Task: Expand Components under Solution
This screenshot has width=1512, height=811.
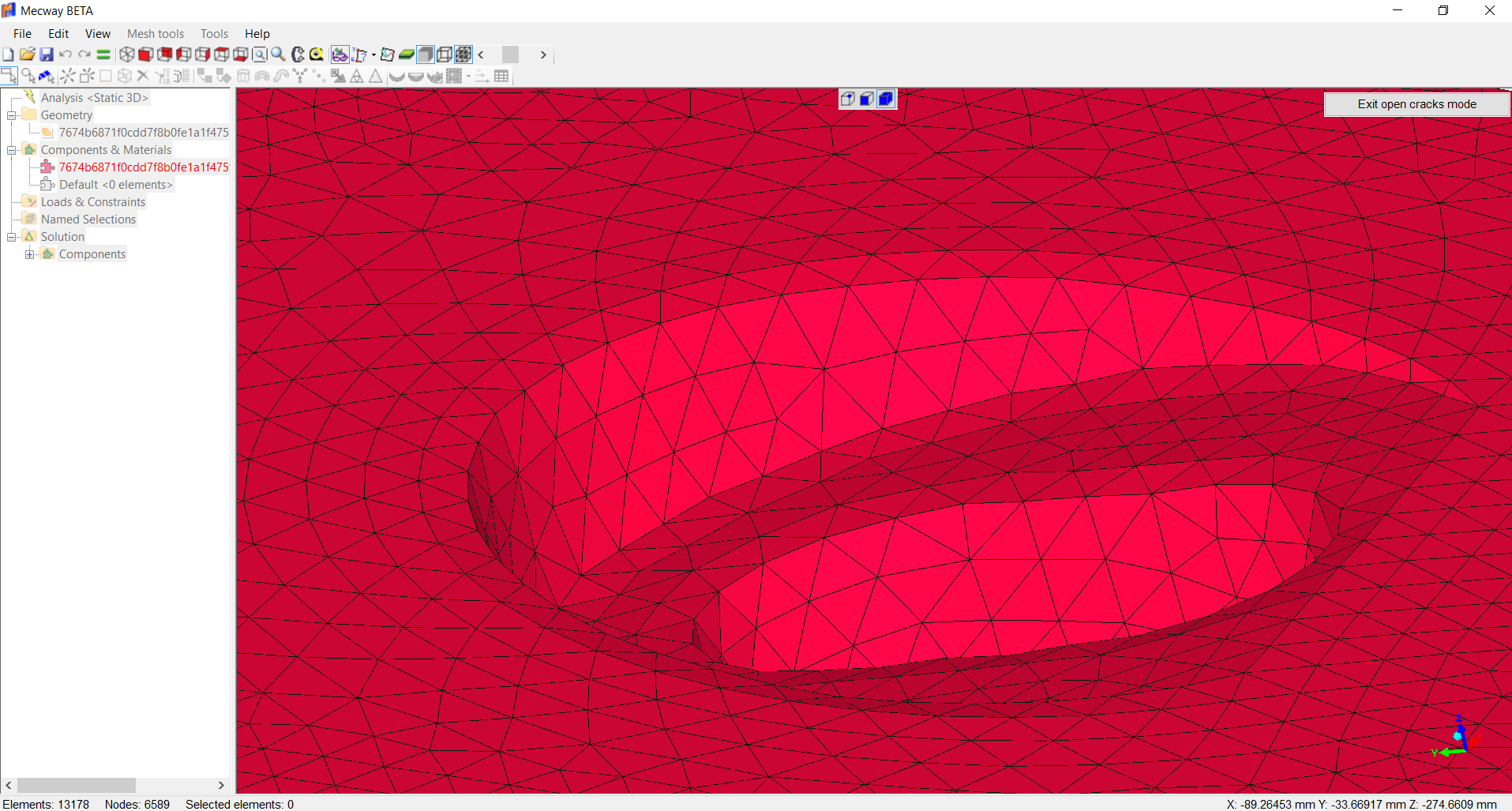Action: (x=29, y=254)
